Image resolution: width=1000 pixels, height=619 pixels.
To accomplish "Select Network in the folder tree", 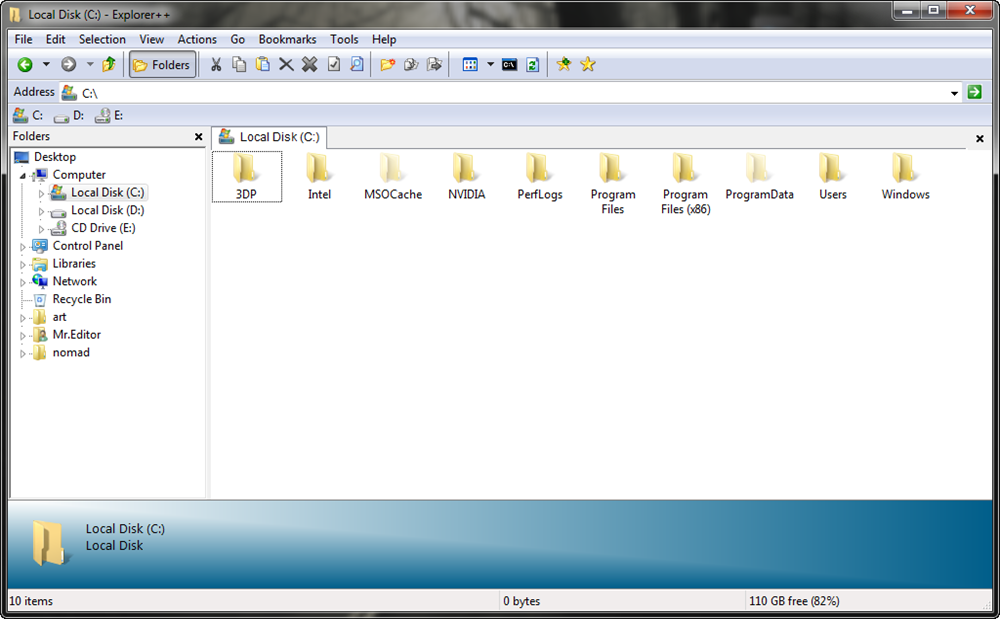I will pos(75,281).
